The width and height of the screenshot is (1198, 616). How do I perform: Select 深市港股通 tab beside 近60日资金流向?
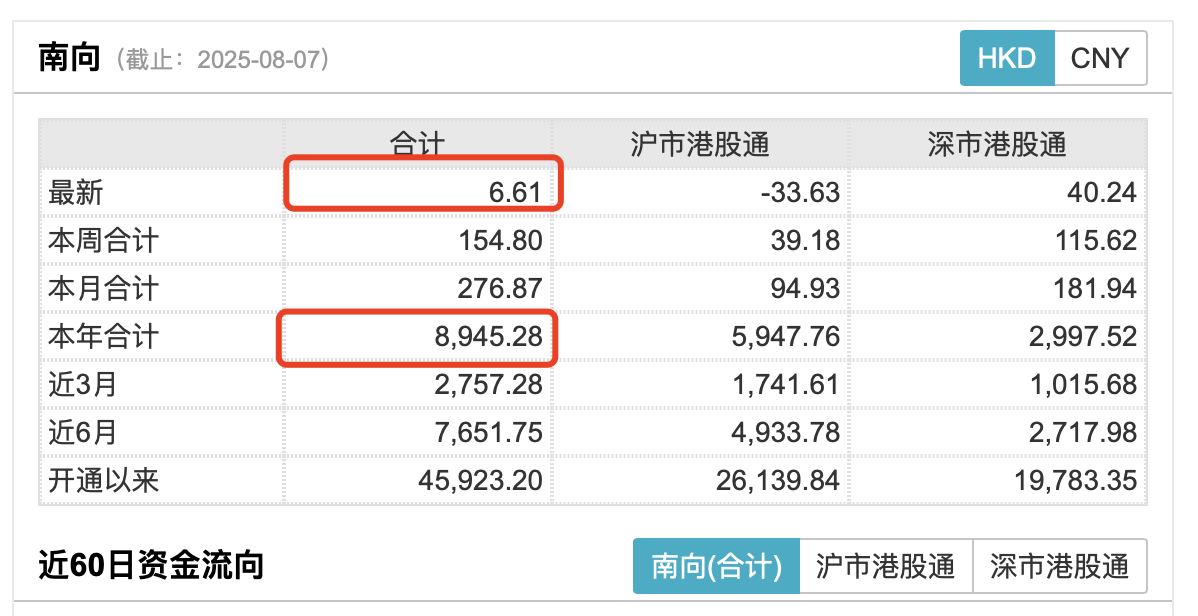point(1059,567)
